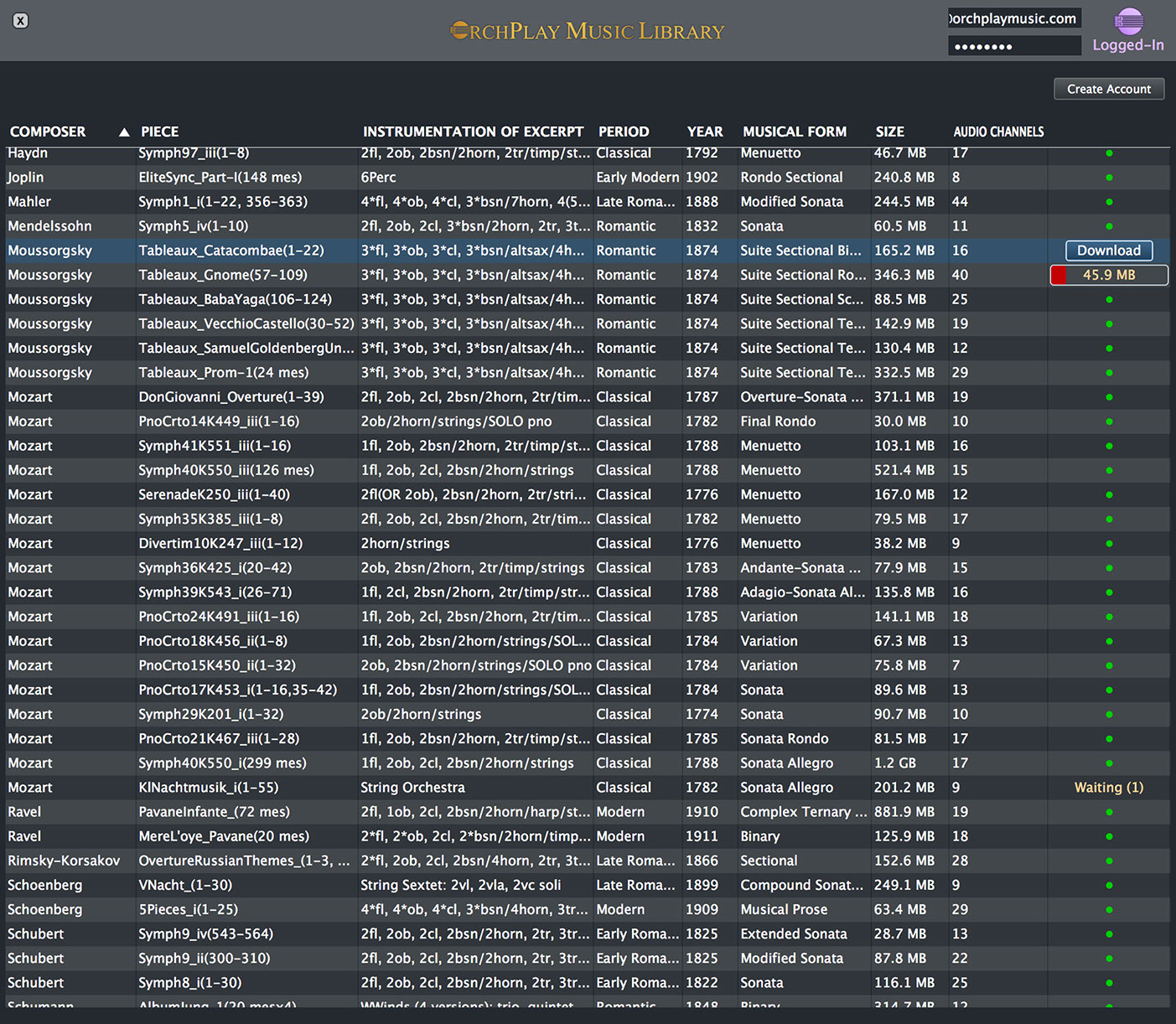The height and width of the screenshot is (1024, 1176).
Task: Click the red stop square on Tableaux_Gnome download
Action: [1059, 275]
